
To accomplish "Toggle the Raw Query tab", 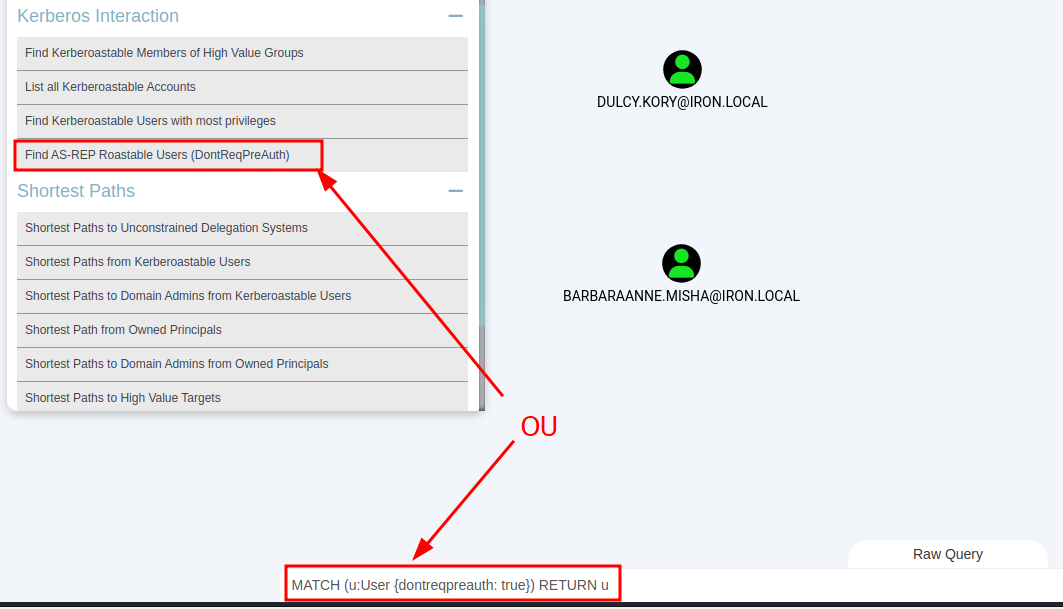I will coord(947,554).
